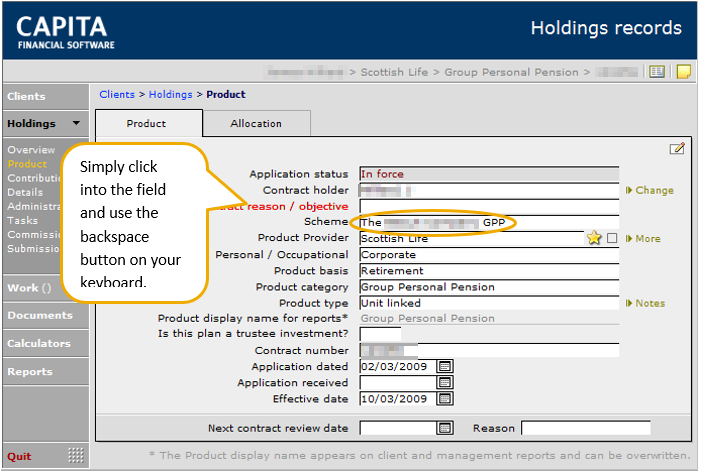Open the Effective date calendar picker

pos(445,399)
